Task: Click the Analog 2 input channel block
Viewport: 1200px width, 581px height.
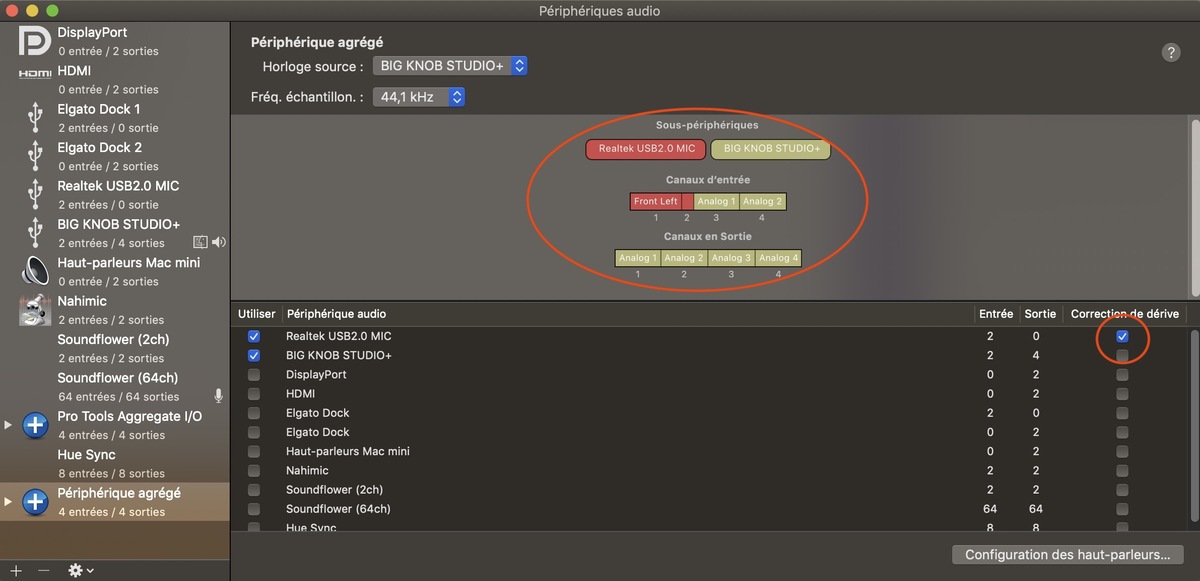Action: (x=763, y=201)
